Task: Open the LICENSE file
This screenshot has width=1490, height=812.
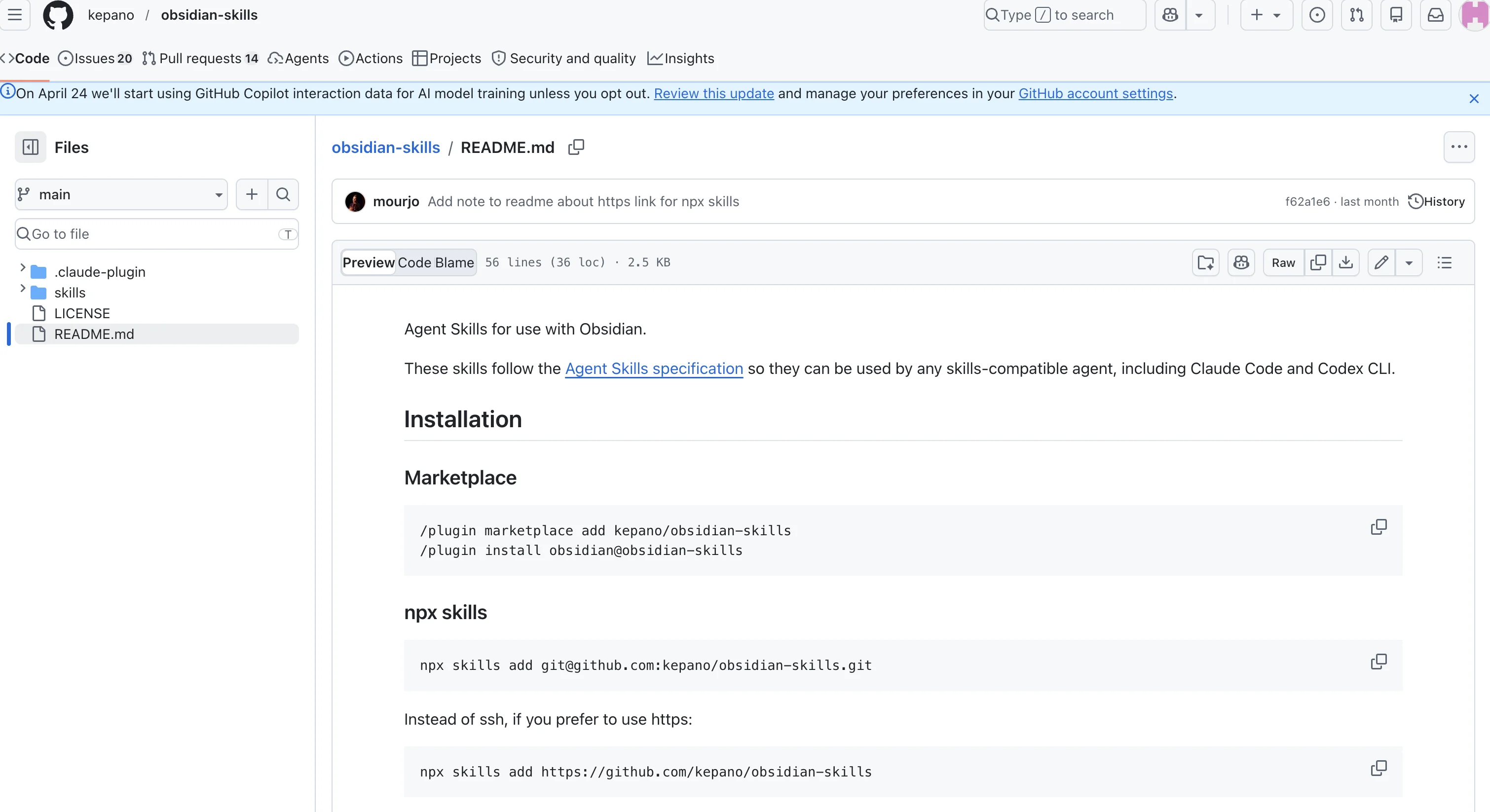Action: (x=82, y=314)
